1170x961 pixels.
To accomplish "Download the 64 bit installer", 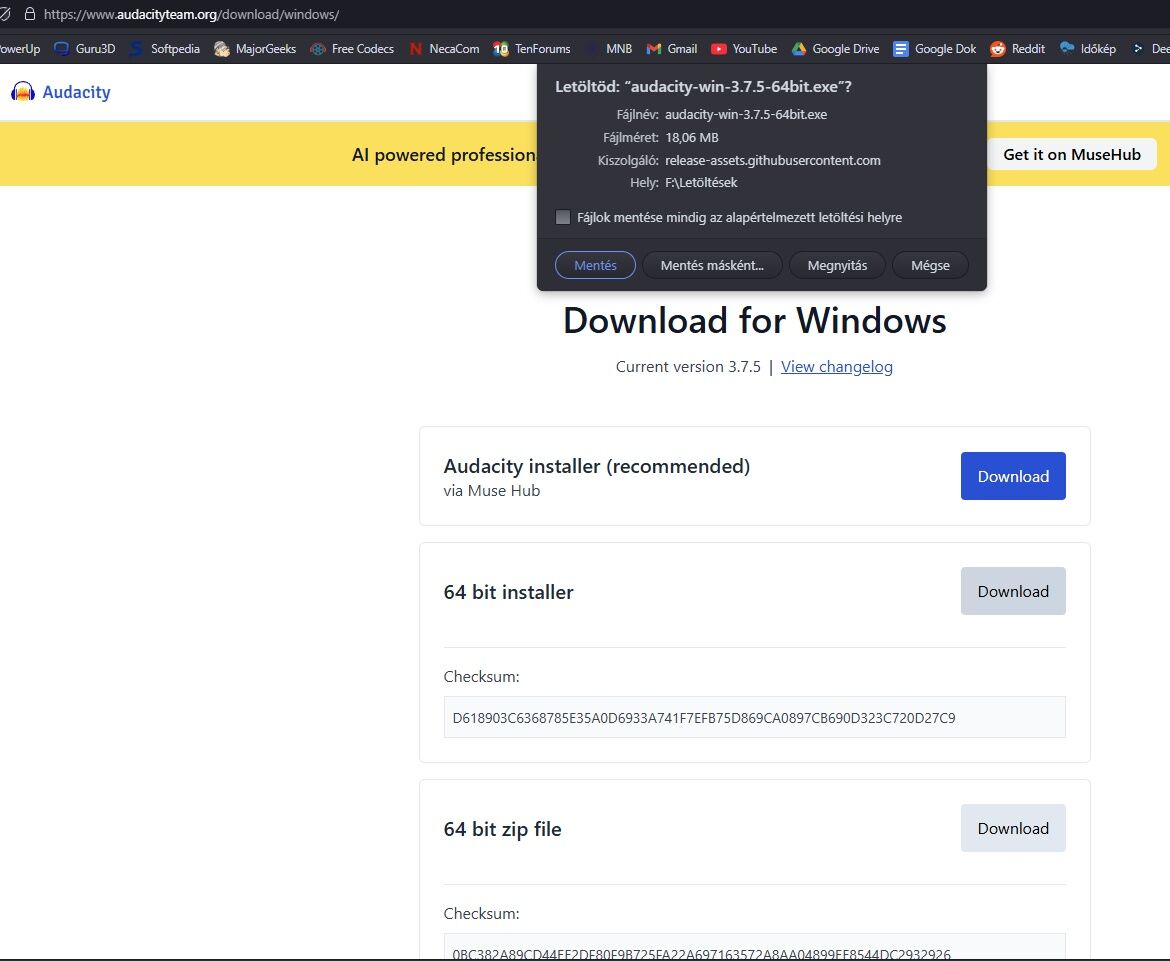I will tap(1013, 591).
